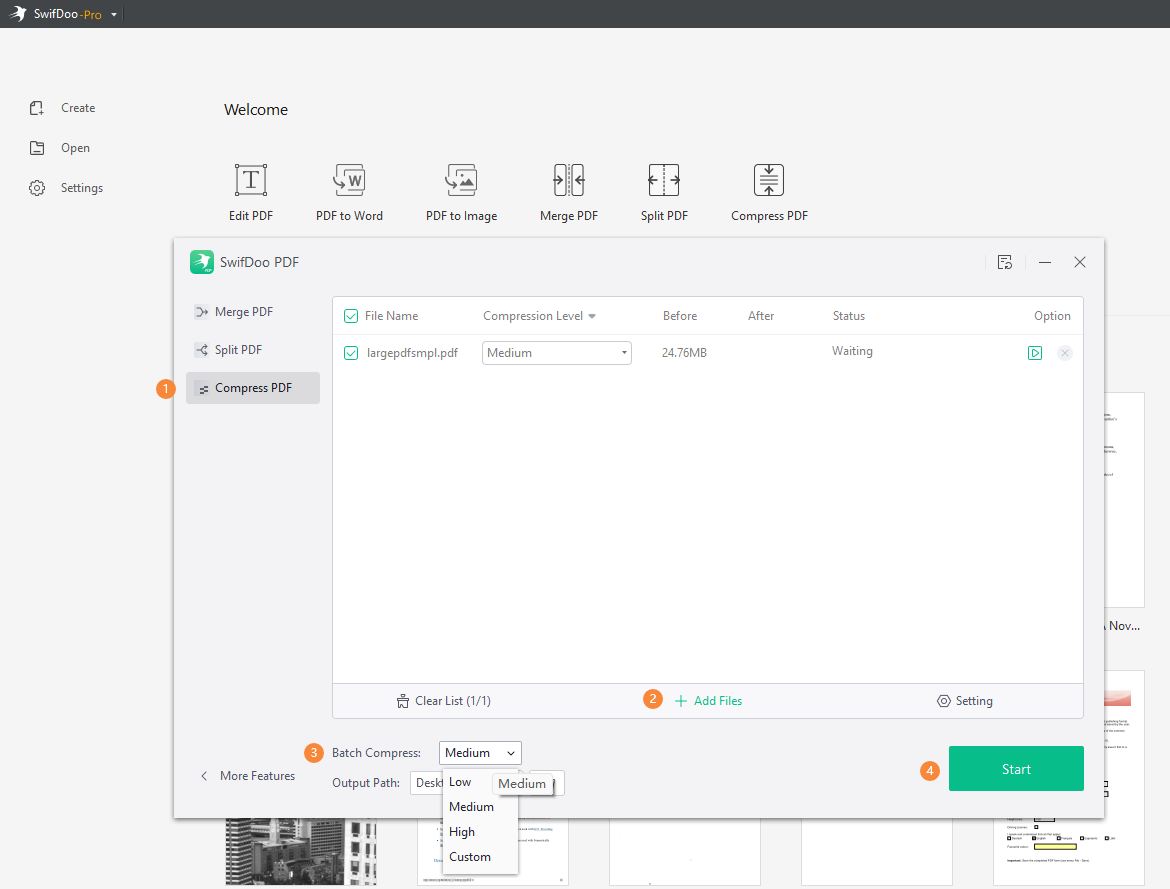
Task: Minimize the SwifDoo PDF dialog
Action: (1045, 262)
